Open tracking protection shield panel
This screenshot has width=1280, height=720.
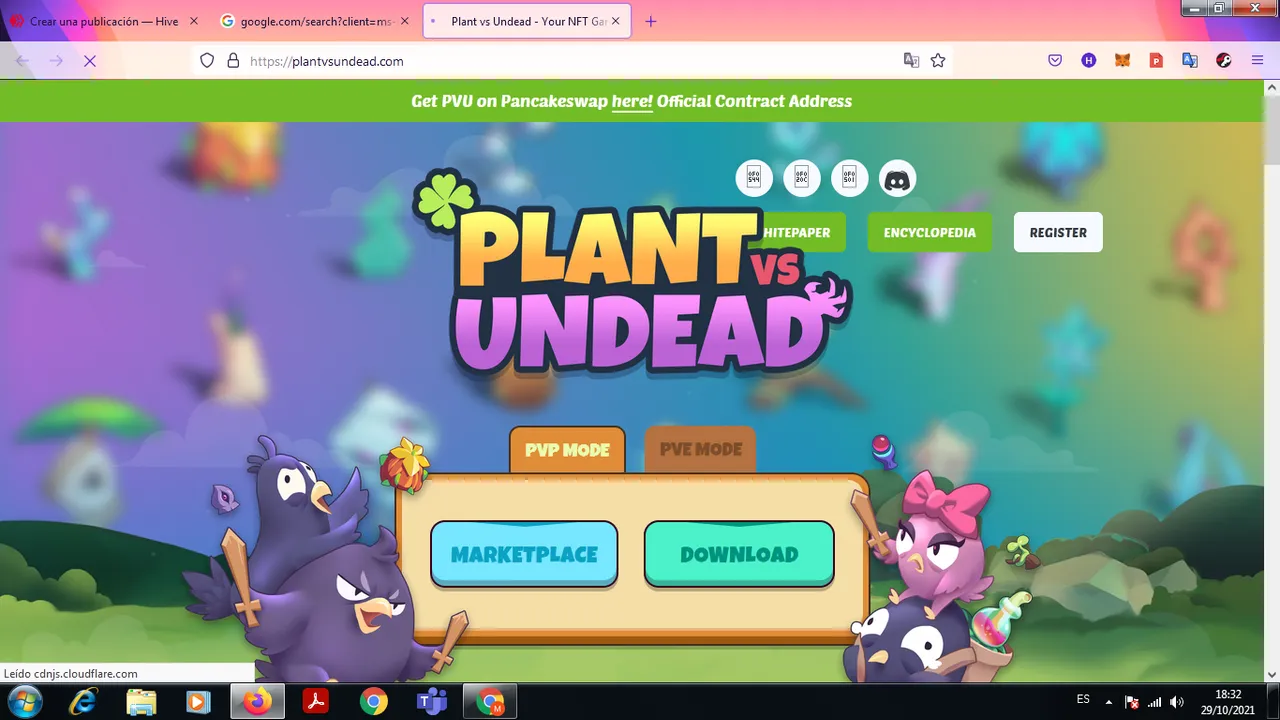[x=207, y=61]
